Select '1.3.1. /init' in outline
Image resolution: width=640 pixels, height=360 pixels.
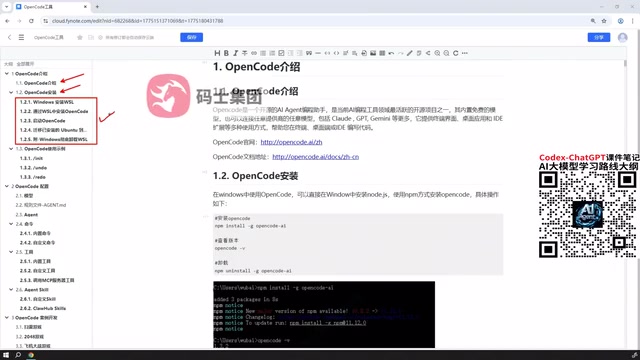click(x=31, y=158)
